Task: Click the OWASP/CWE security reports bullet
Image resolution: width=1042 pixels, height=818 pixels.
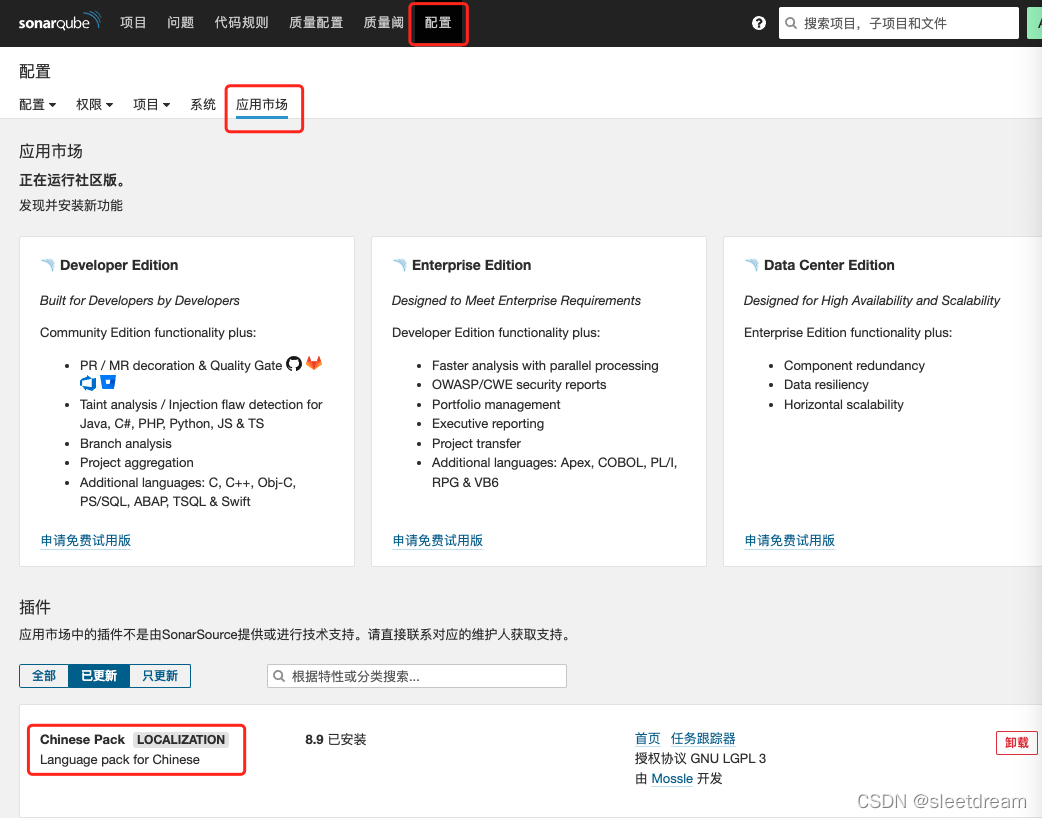Action: pyautogui.click(x=519, y=384)
